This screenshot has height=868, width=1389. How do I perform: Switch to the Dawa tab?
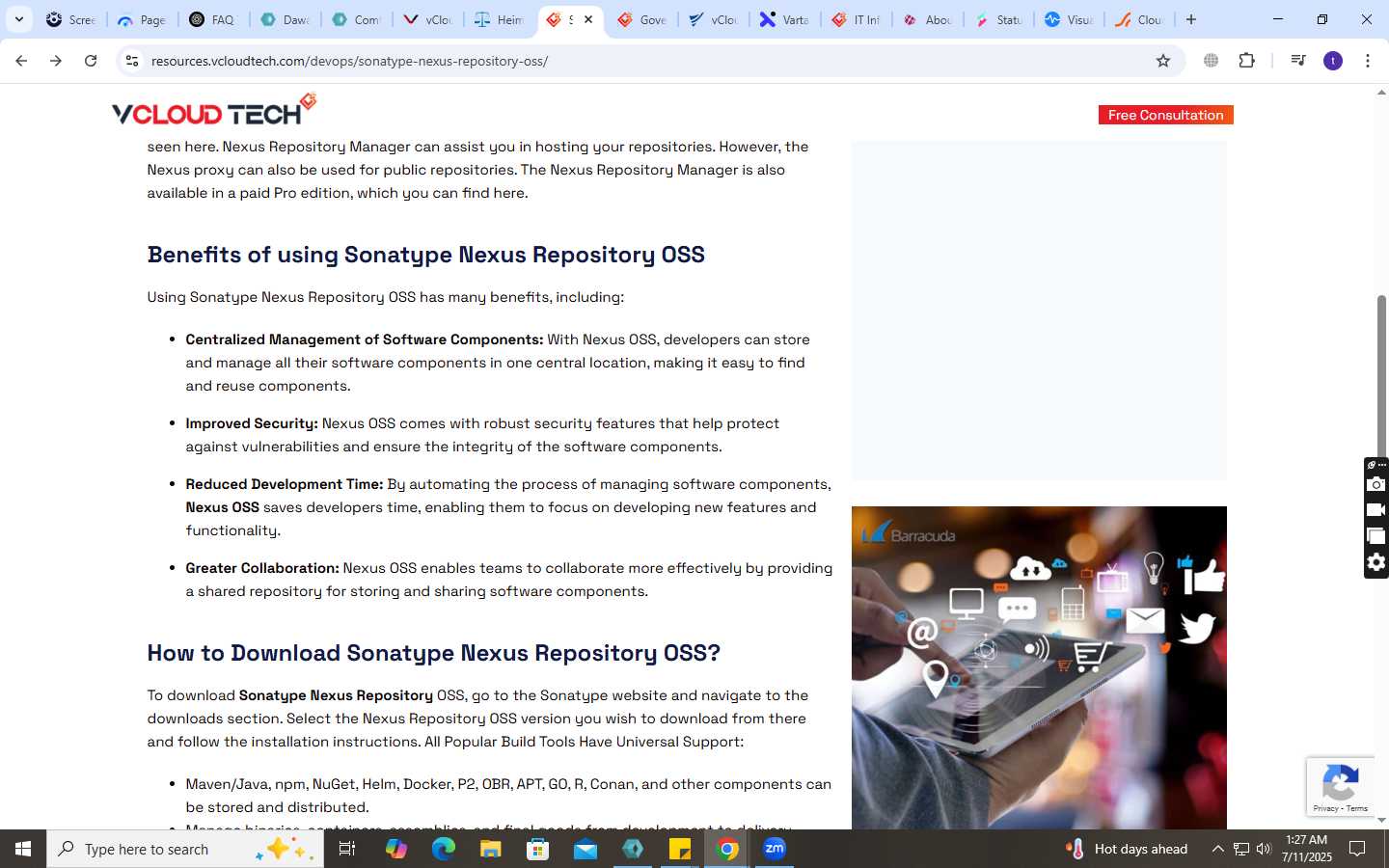pos(285,19)
